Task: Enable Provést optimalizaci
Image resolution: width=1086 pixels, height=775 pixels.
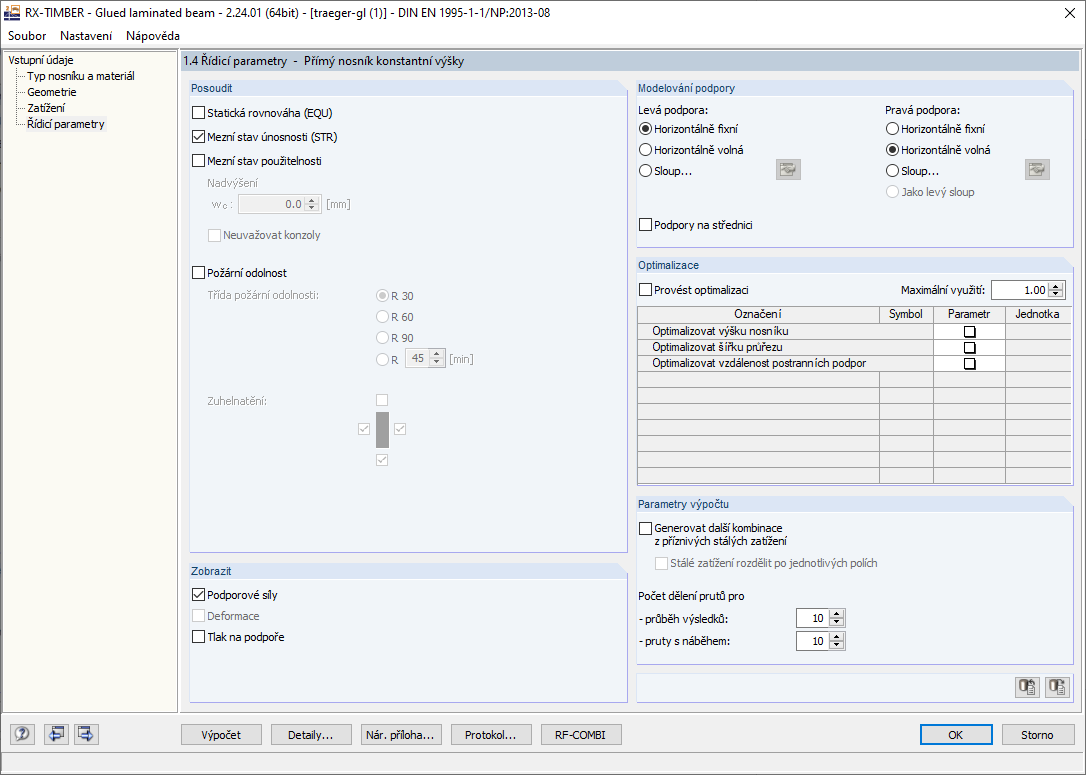Action: tap(646, 288)
